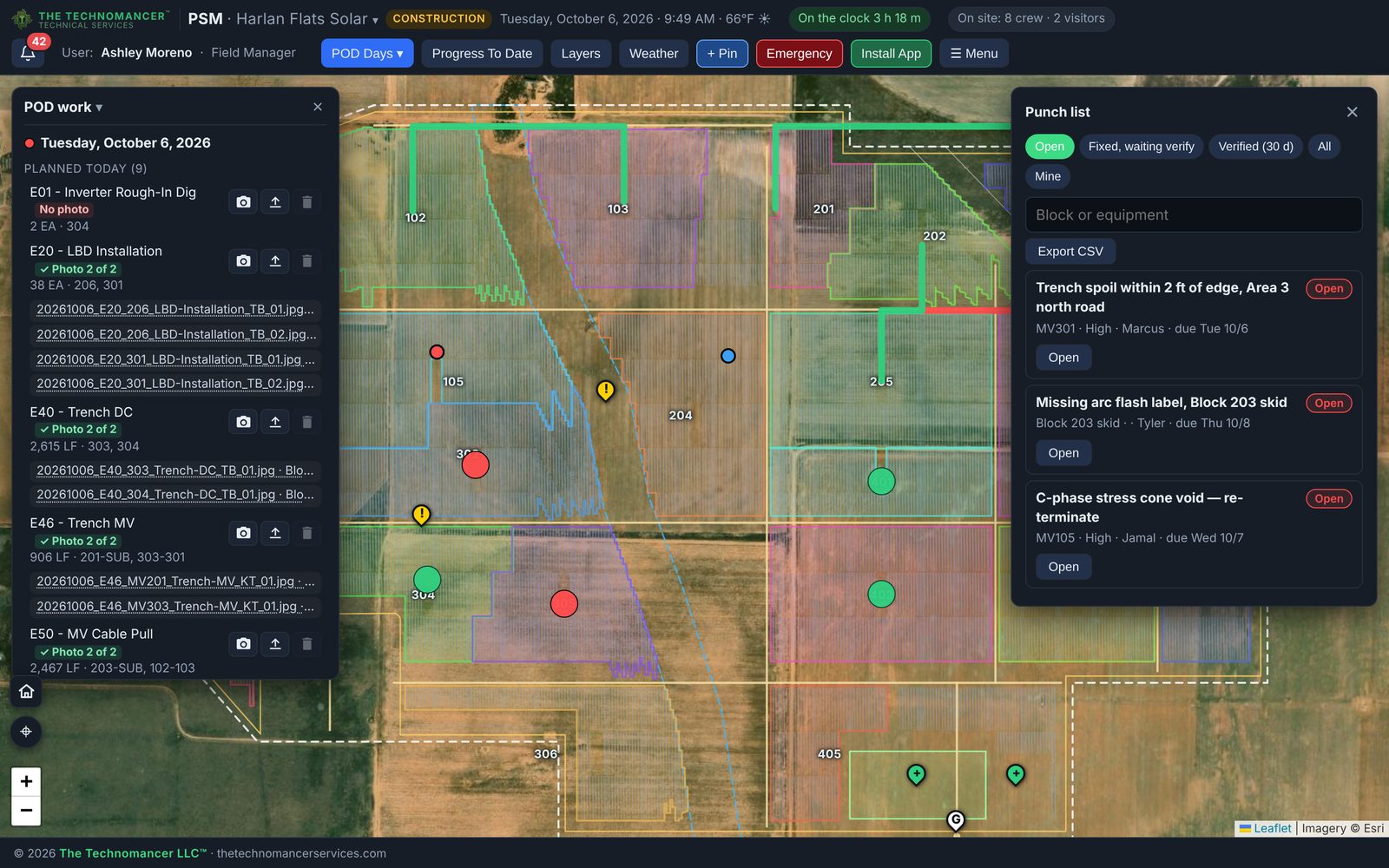Focus the Block or equipment search field

click(x=1194, y=215)
